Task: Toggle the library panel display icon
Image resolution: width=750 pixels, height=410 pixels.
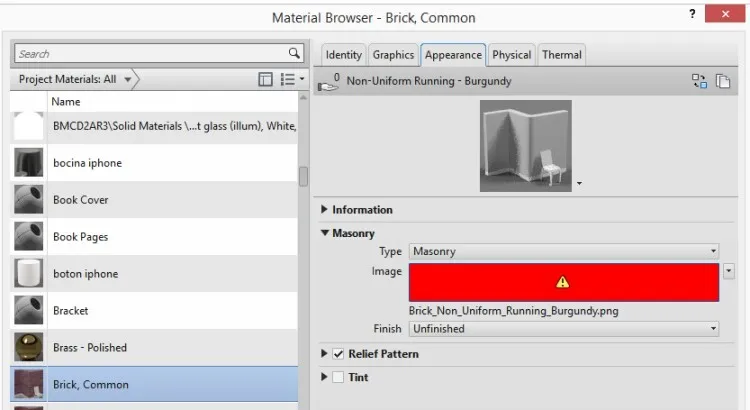Action: (x=265, y=79)
